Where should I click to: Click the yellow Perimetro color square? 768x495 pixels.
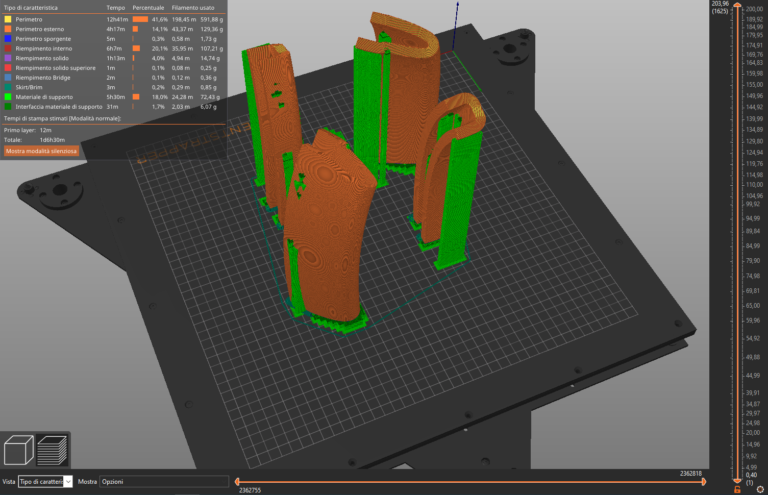(7, 18)
